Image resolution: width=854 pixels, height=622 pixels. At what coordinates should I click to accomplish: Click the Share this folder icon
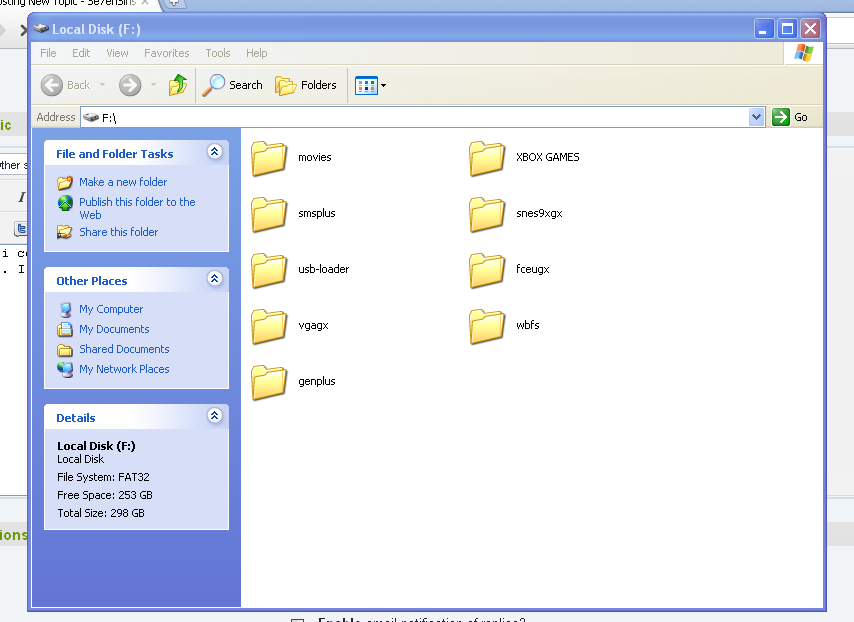[65, 232]
